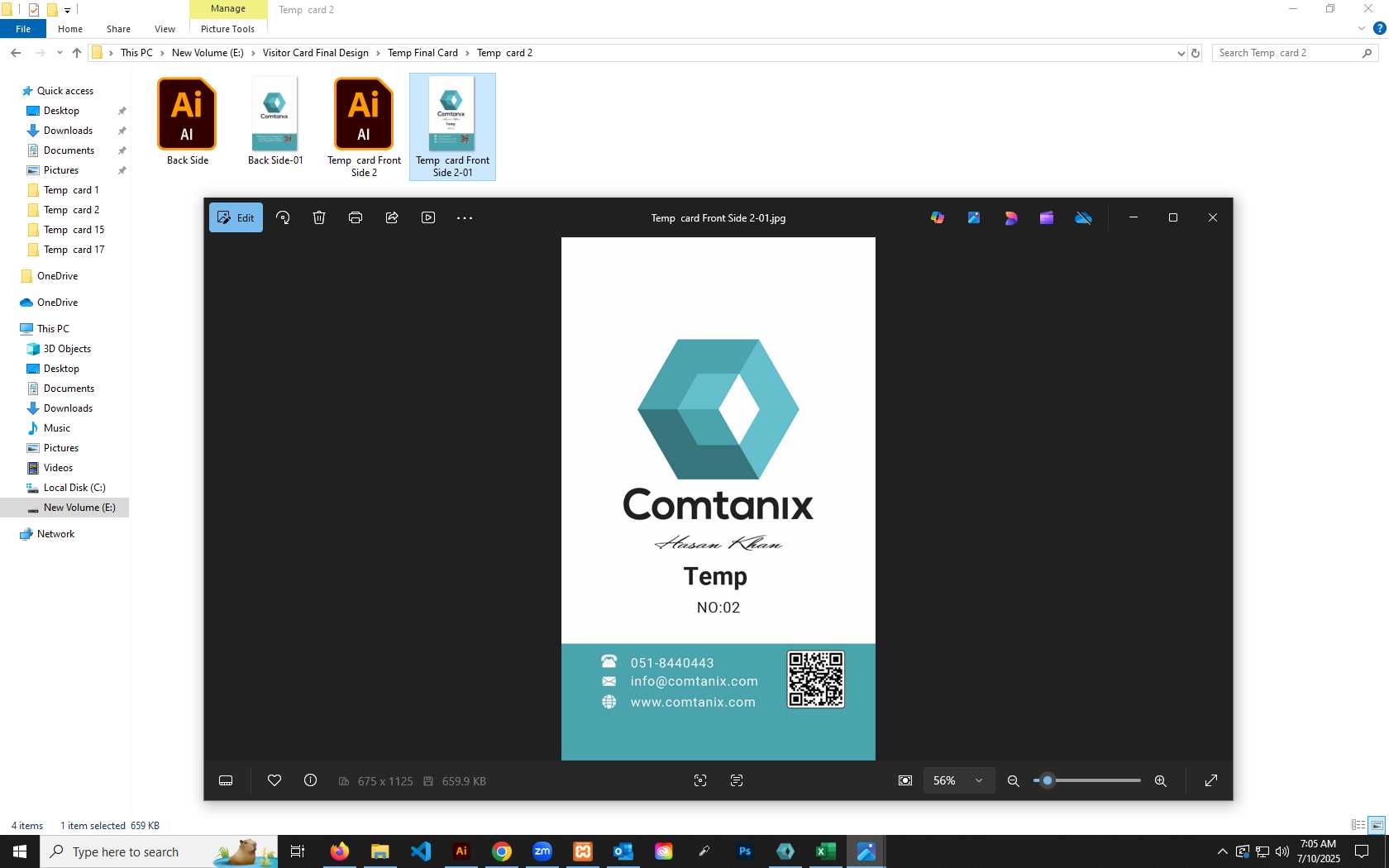Rotate the image in Photos
The width and height of the screenshot is (1389, 868).
pos(283,217)
